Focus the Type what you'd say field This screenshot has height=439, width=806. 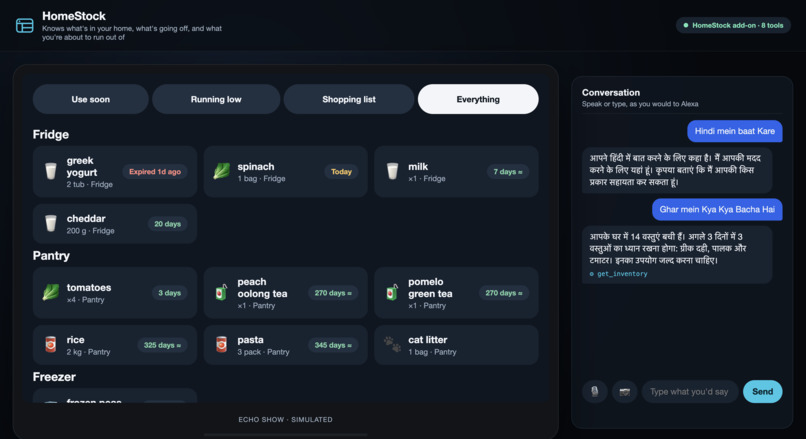[x=689, y=392]
